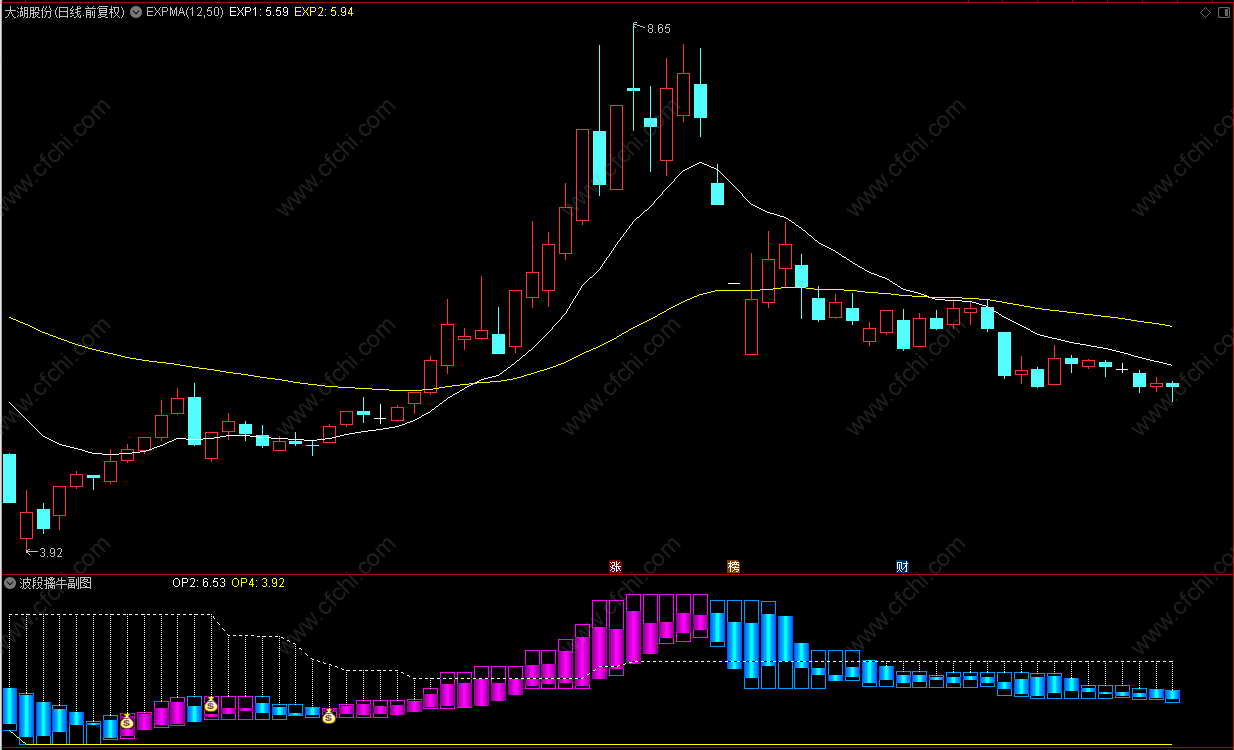Viewport: 1234px width, 750px height.
Task: Click the 财 event marker
Action: tap(902, 566)
